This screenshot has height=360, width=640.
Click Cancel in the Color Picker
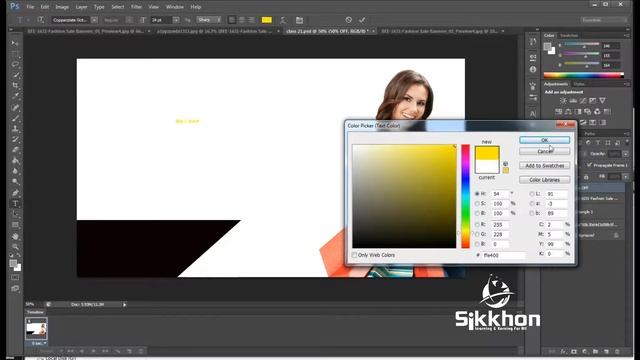[544, 151]
